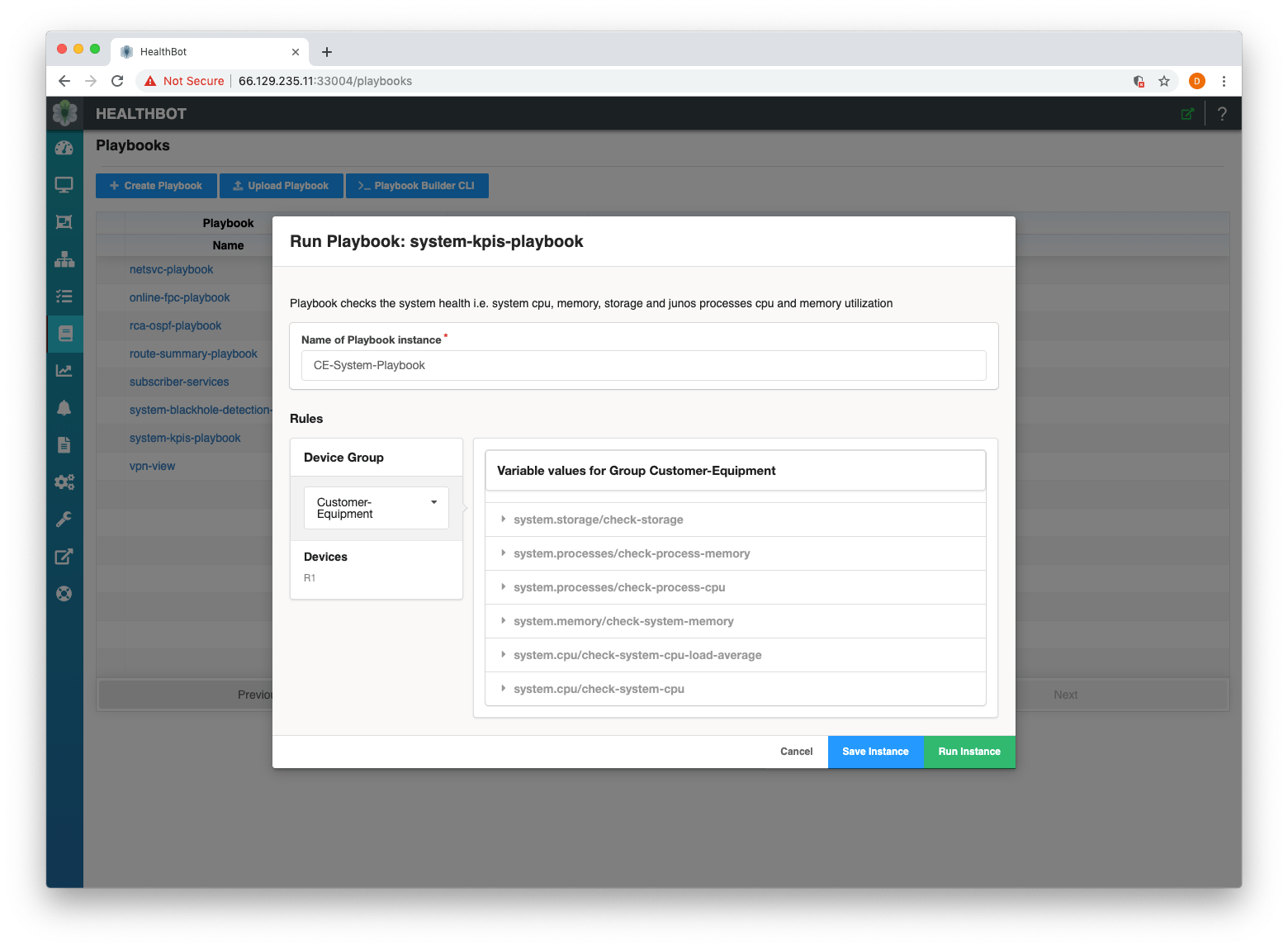The width and height of the screenshot is (1288, 949).
Task: Open the Chrome browser menu
Action: tap(1224, 81)
